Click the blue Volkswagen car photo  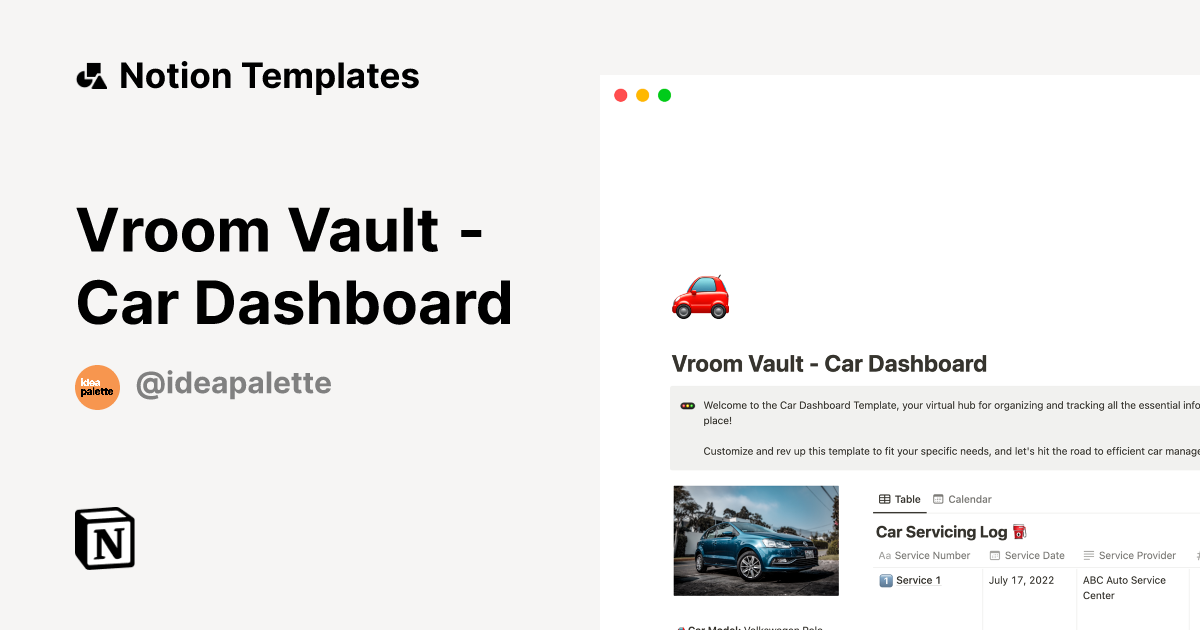[x=756, y=540]
